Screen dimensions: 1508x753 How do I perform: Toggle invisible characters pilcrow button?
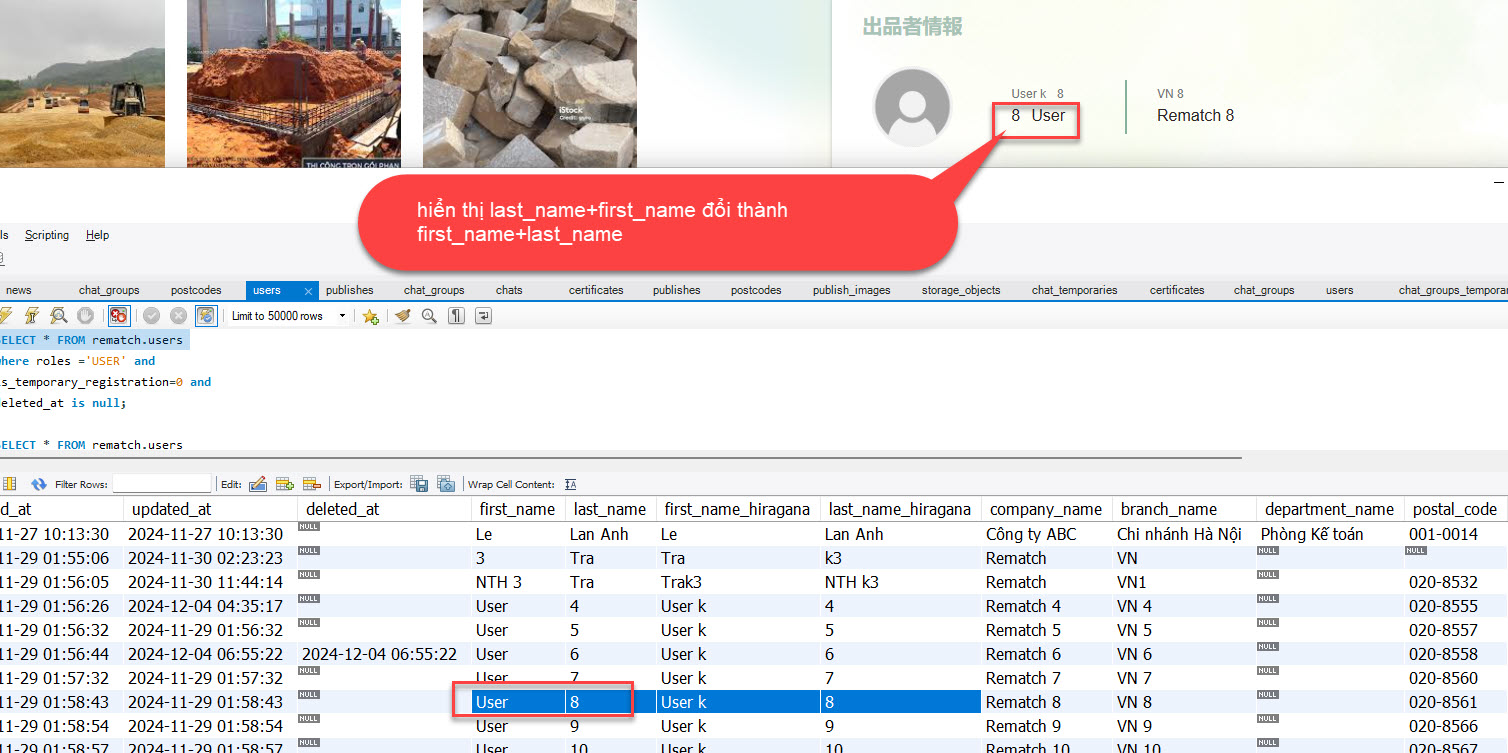point(456,316)
